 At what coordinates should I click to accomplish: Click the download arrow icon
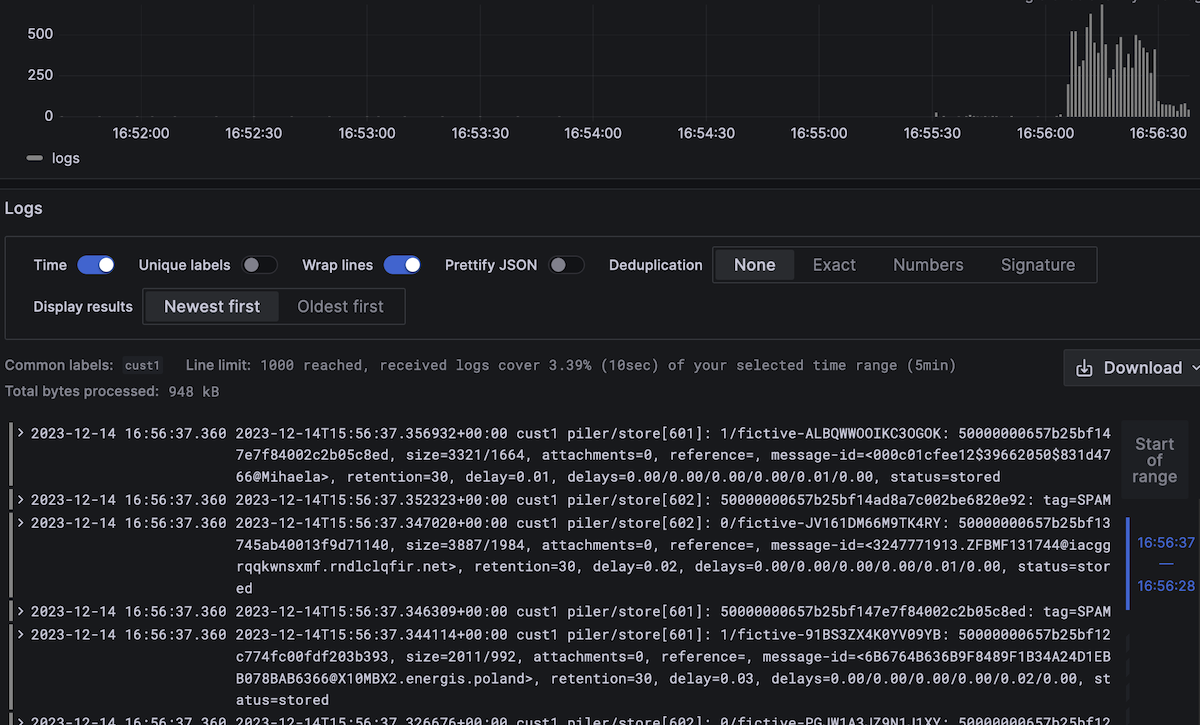(x=1084, y=368)
